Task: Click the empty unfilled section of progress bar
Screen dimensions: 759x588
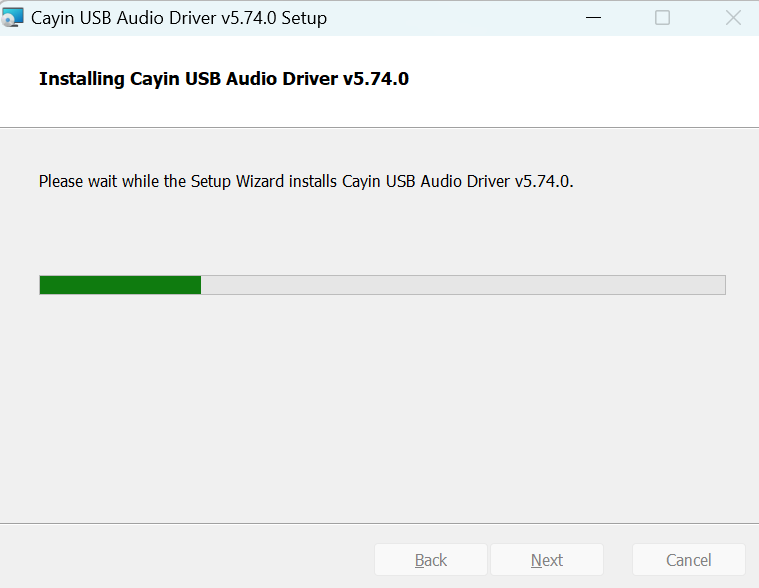Action: tap(460, 285)
